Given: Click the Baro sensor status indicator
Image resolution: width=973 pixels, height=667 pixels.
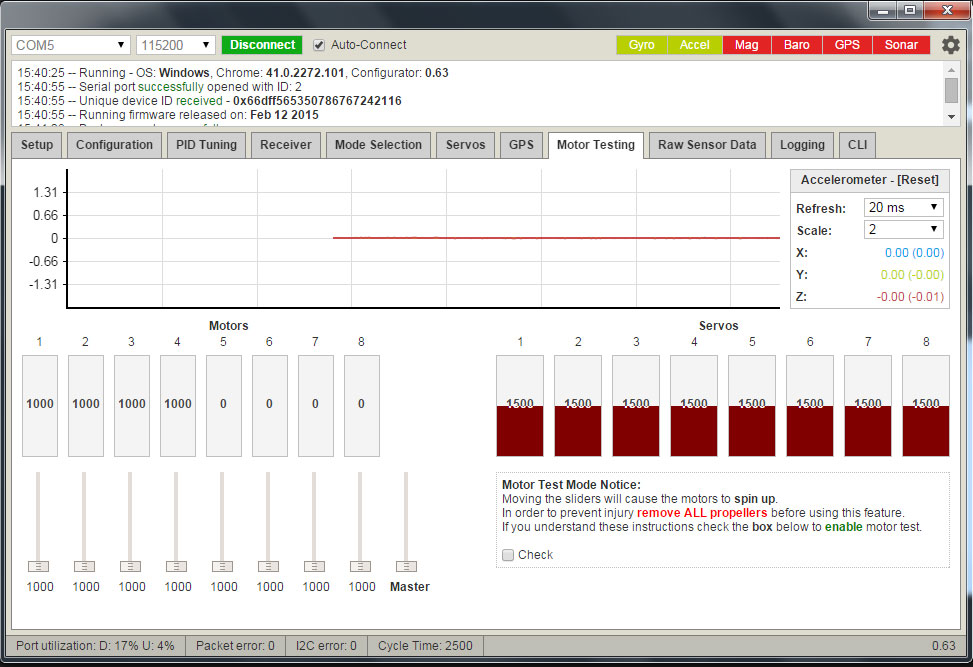Looking at the screenshot, I should tap(797, 45).
